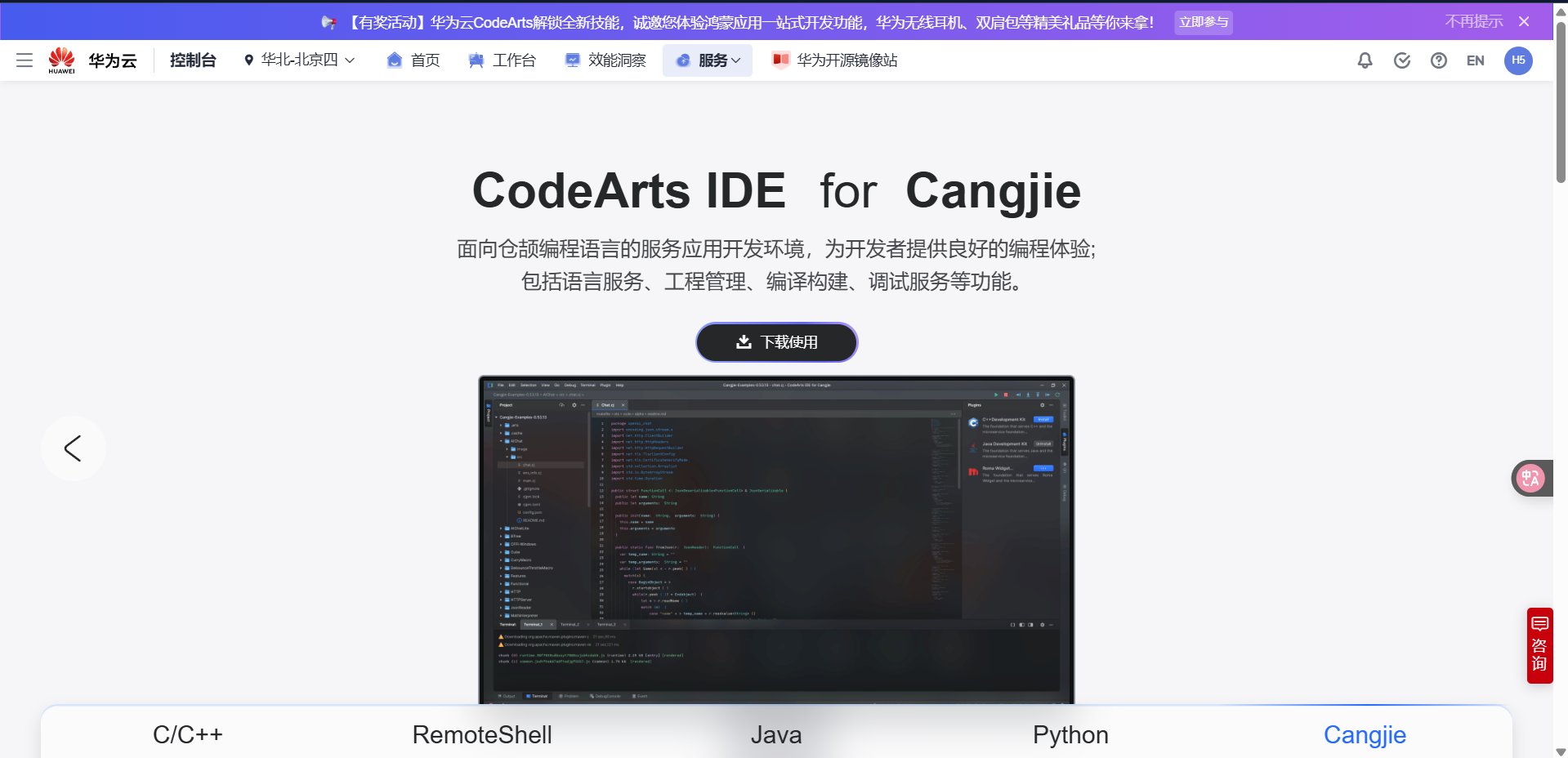Click the 效能洞察 monitor icon
The image size is (1568, 758).
(573, 60)
